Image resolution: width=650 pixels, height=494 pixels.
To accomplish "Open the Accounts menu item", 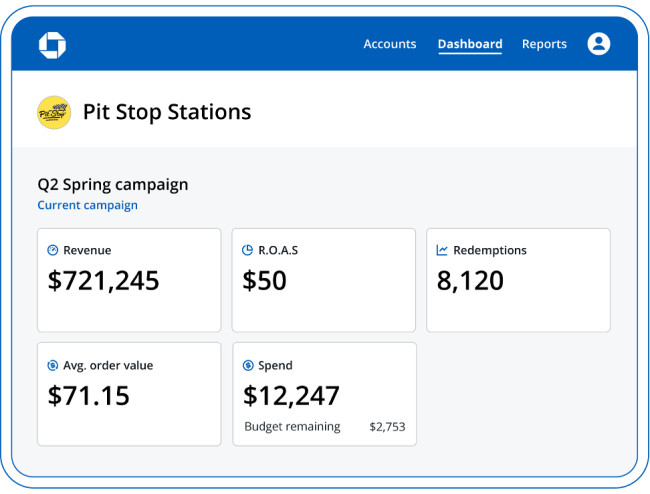I will [390, 44].
